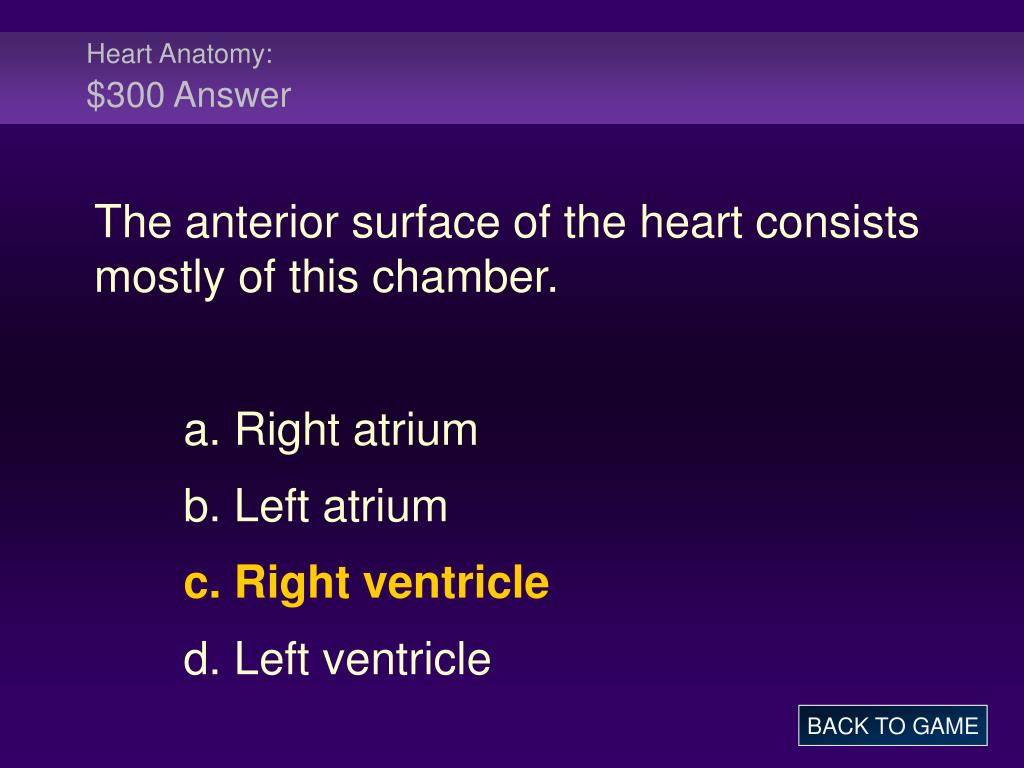The image size is (1024, 768).
Task: Click the word "consists" in the question
Action: pos(837,222)
